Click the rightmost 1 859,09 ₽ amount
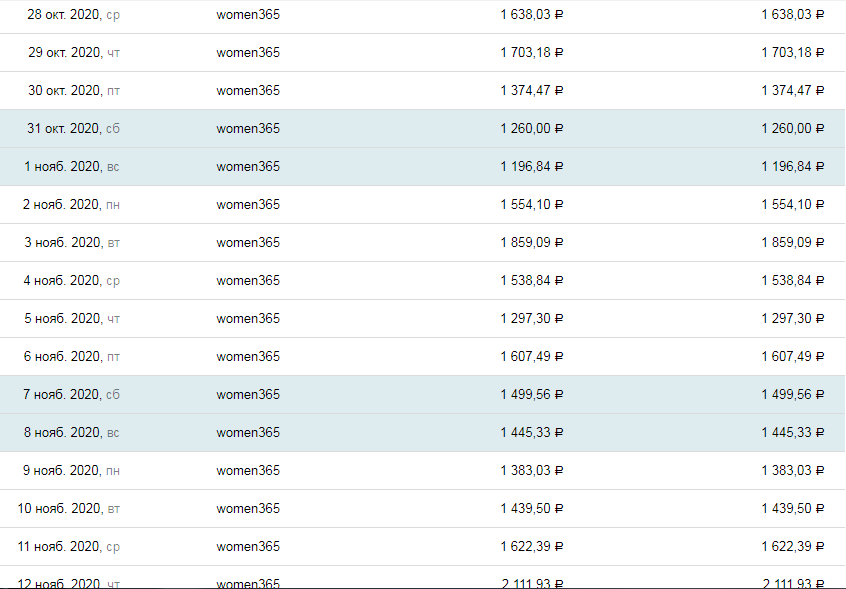The image size is (846, 589). [x=792, y=243]
